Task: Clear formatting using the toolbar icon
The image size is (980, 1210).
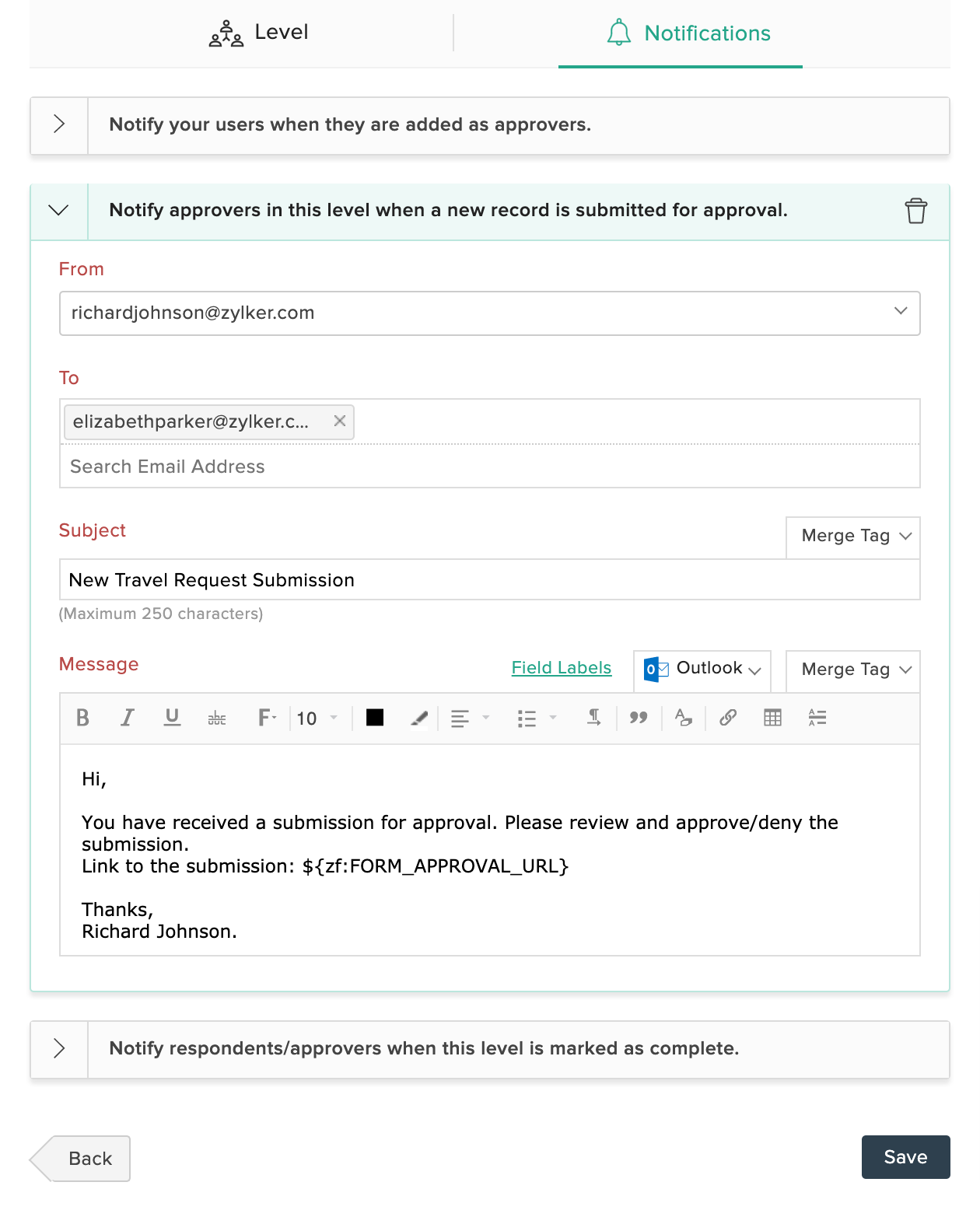Action: click(684, 718)
